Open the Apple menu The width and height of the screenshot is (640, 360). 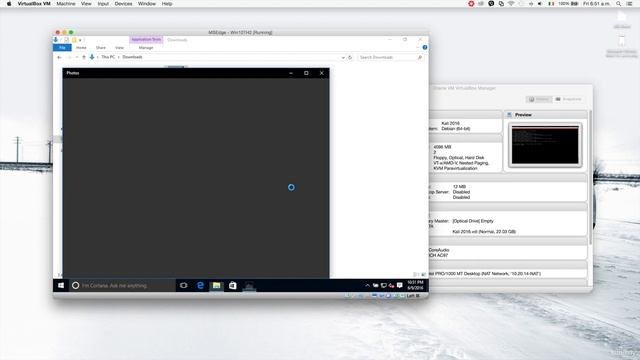pyautogui.click(x=9, y=4)
